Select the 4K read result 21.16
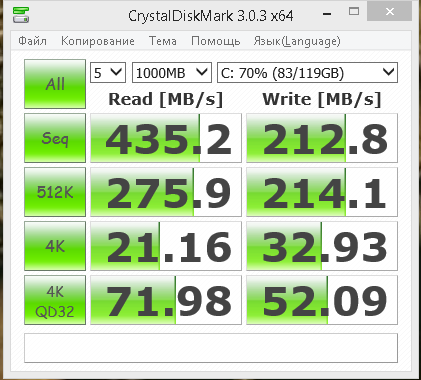 (x=166, y=246)
